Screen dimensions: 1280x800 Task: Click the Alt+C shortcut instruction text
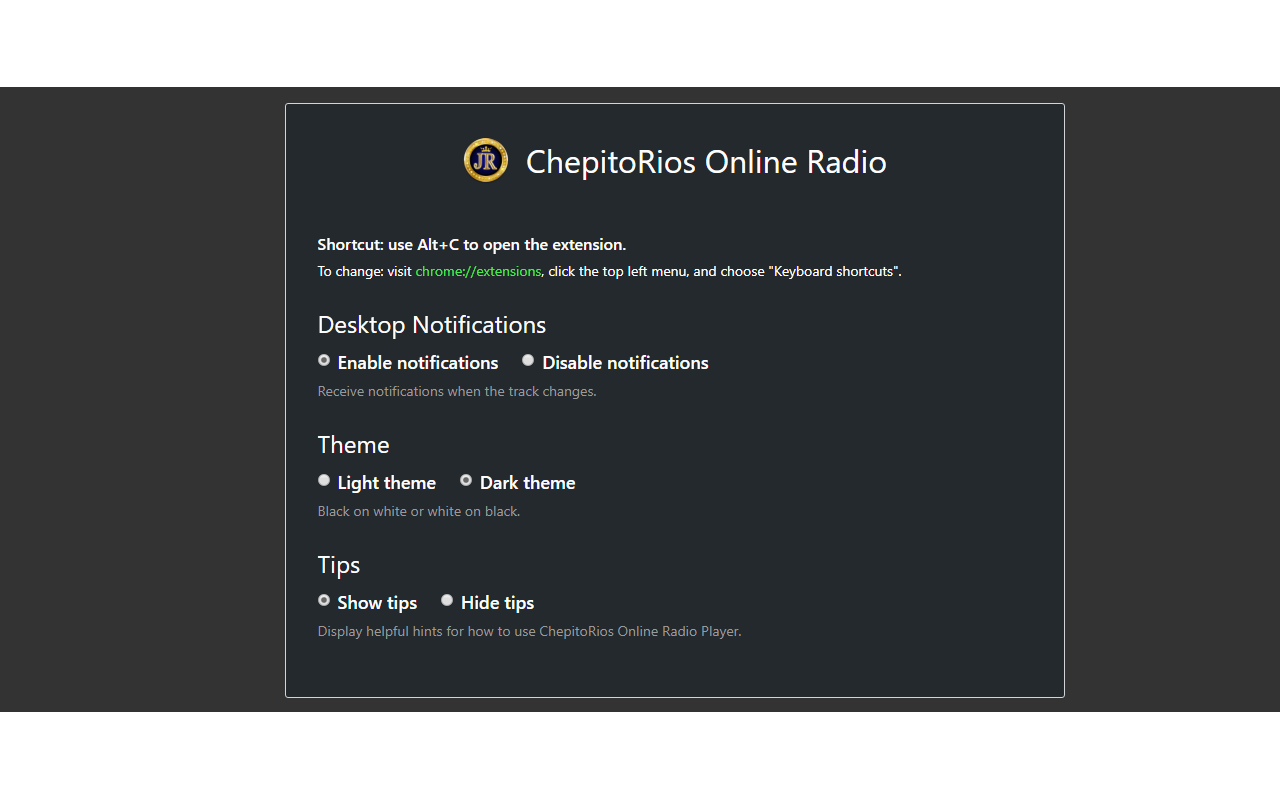pos(471,244)
